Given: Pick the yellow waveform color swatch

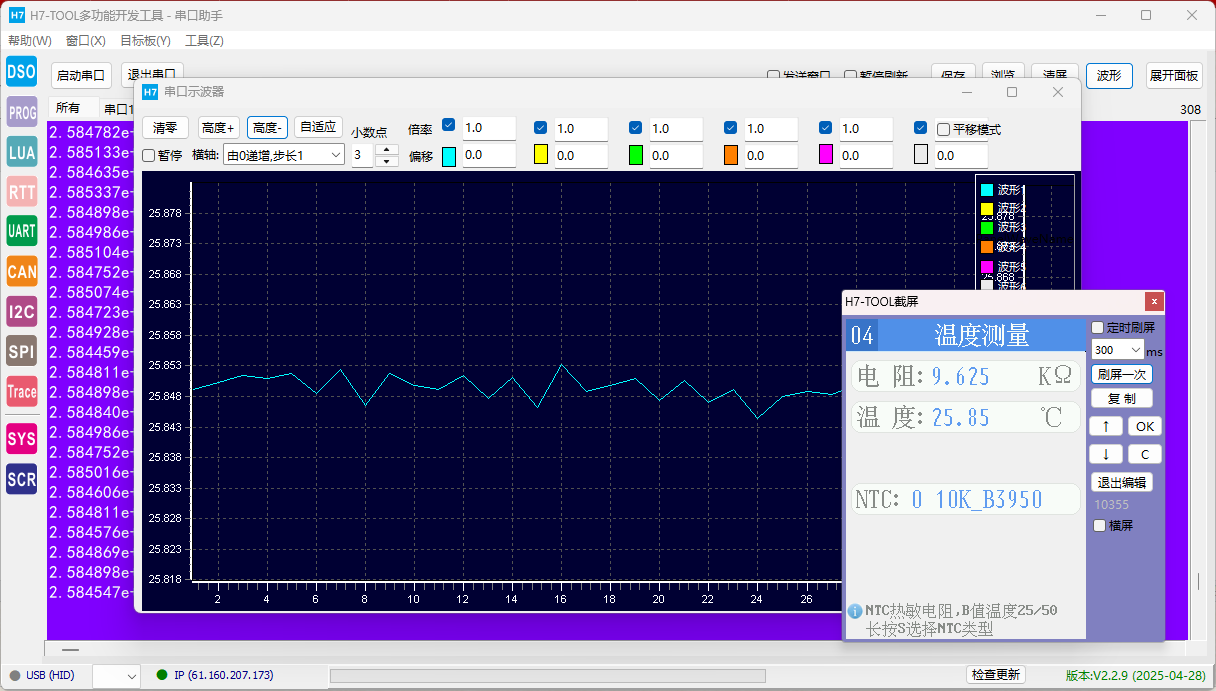Looking at the screenshot, I should [x=541, y=155].
